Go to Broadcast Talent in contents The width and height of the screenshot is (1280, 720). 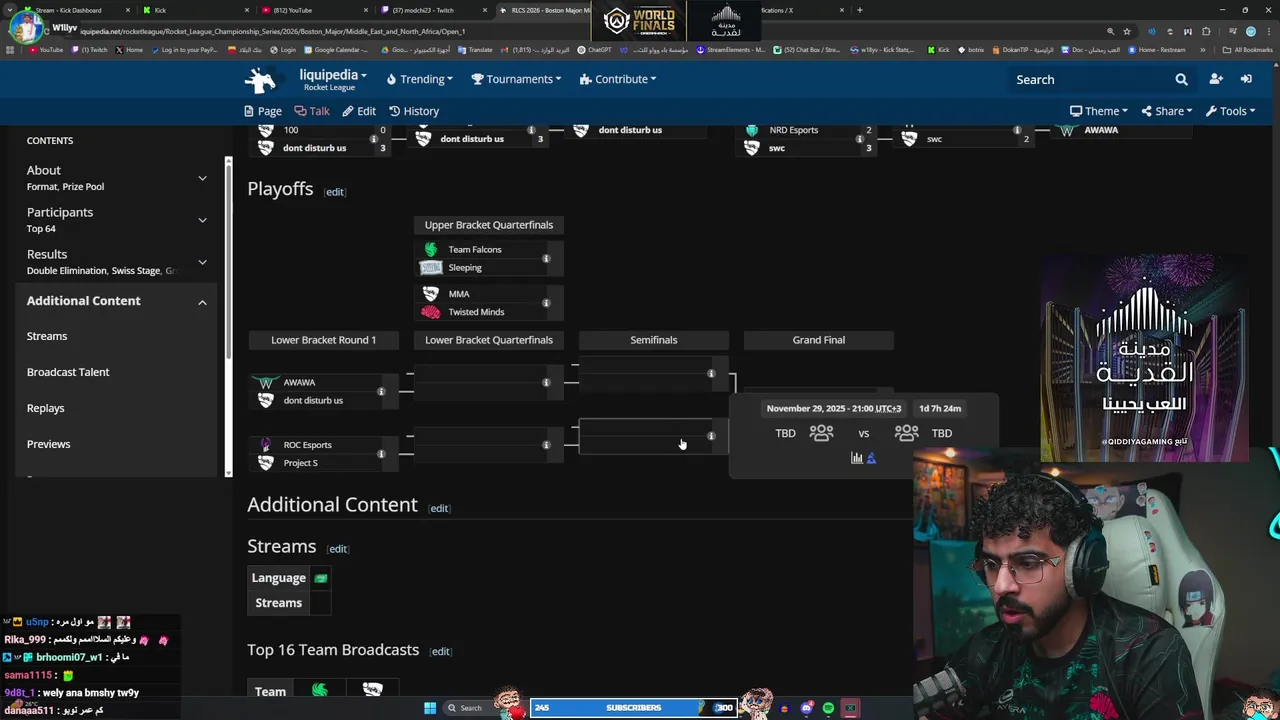point(68,372)
